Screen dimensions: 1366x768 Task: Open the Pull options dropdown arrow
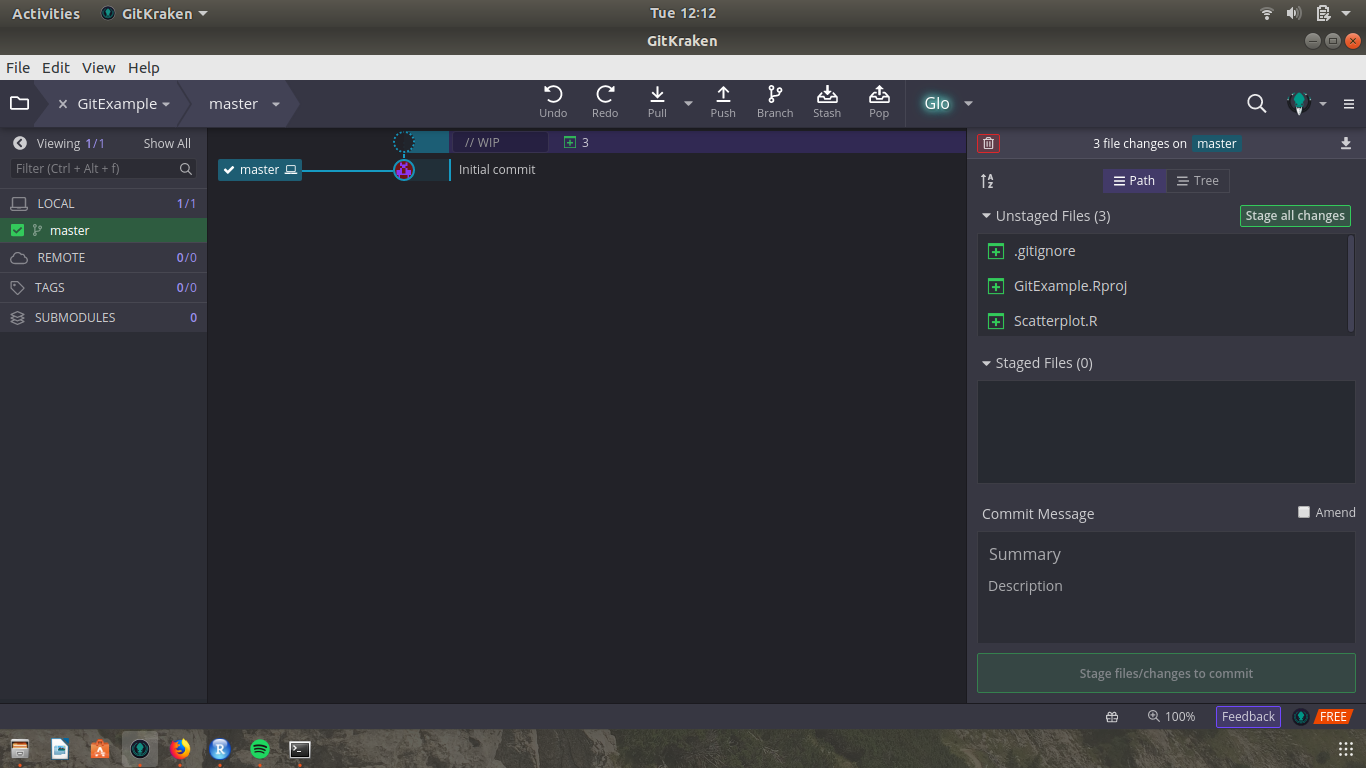click(x=688, y=103)
